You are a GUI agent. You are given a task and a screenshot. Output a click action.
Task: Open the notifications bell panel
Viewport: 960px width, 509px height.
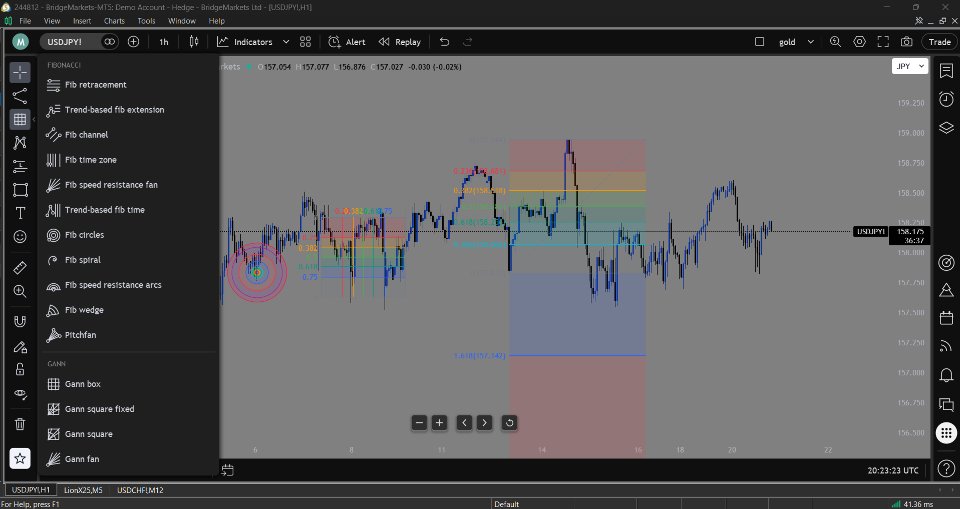946,374
